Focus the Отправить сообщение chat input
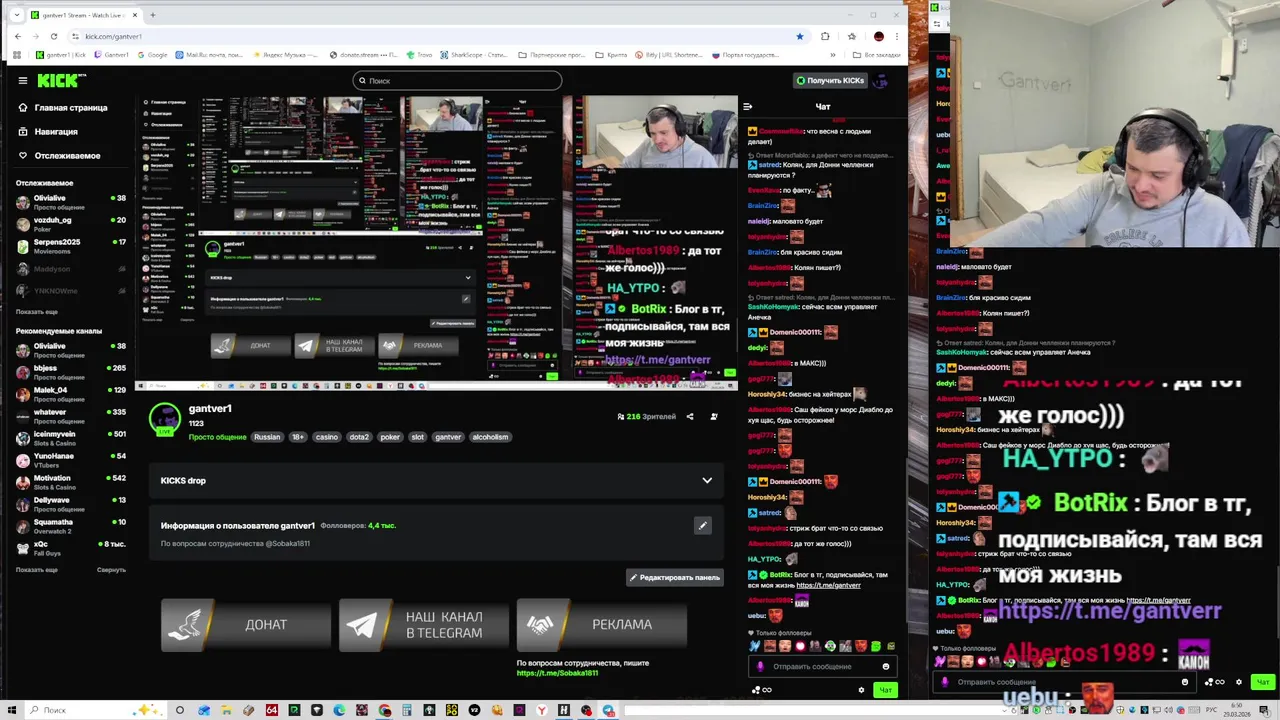The width and height of the screenshot is (1280, 720). (820, 666)
